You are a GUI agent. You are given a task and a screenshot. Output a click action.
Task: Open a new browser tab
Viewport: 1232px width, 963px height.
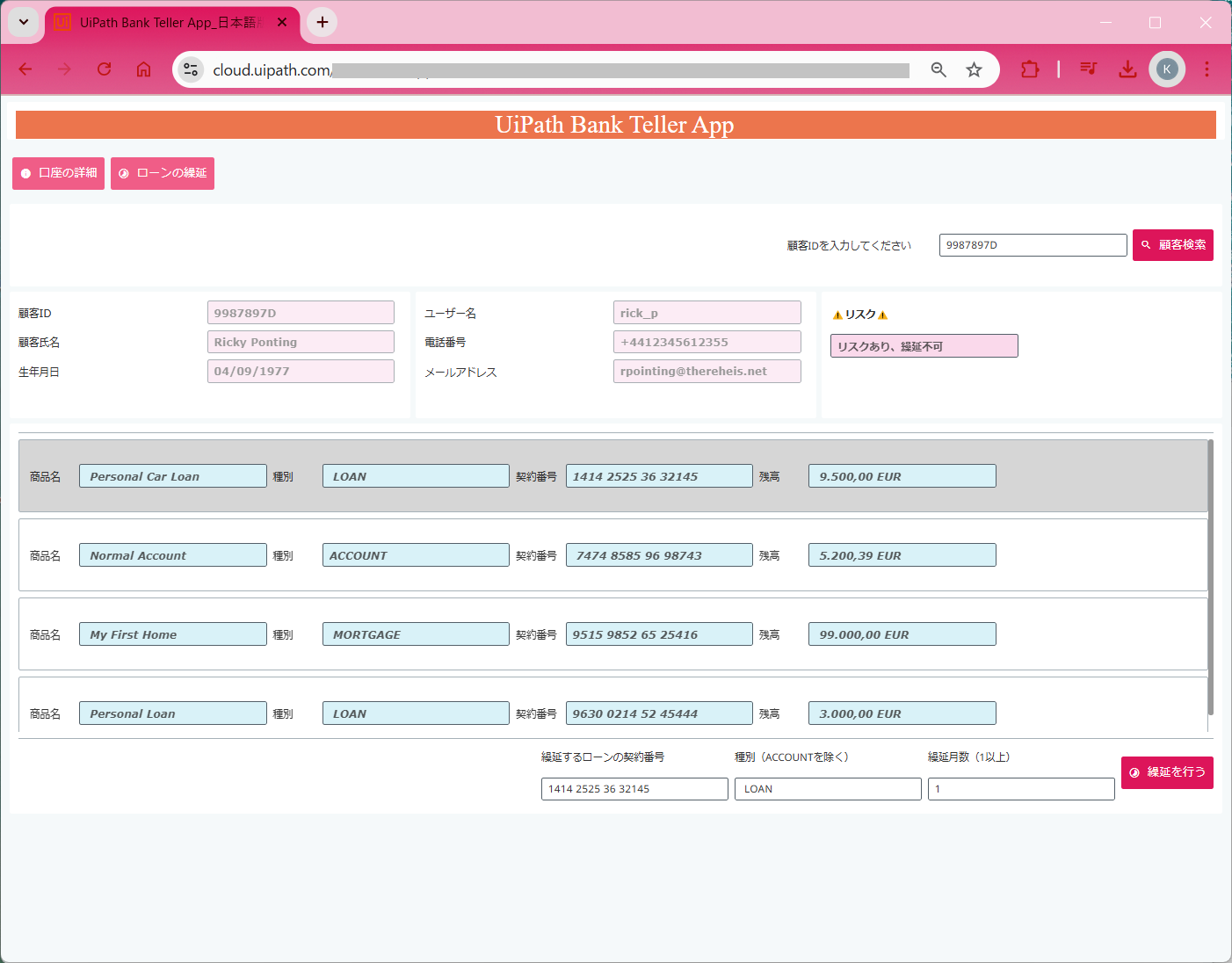(x=322, y=22)
